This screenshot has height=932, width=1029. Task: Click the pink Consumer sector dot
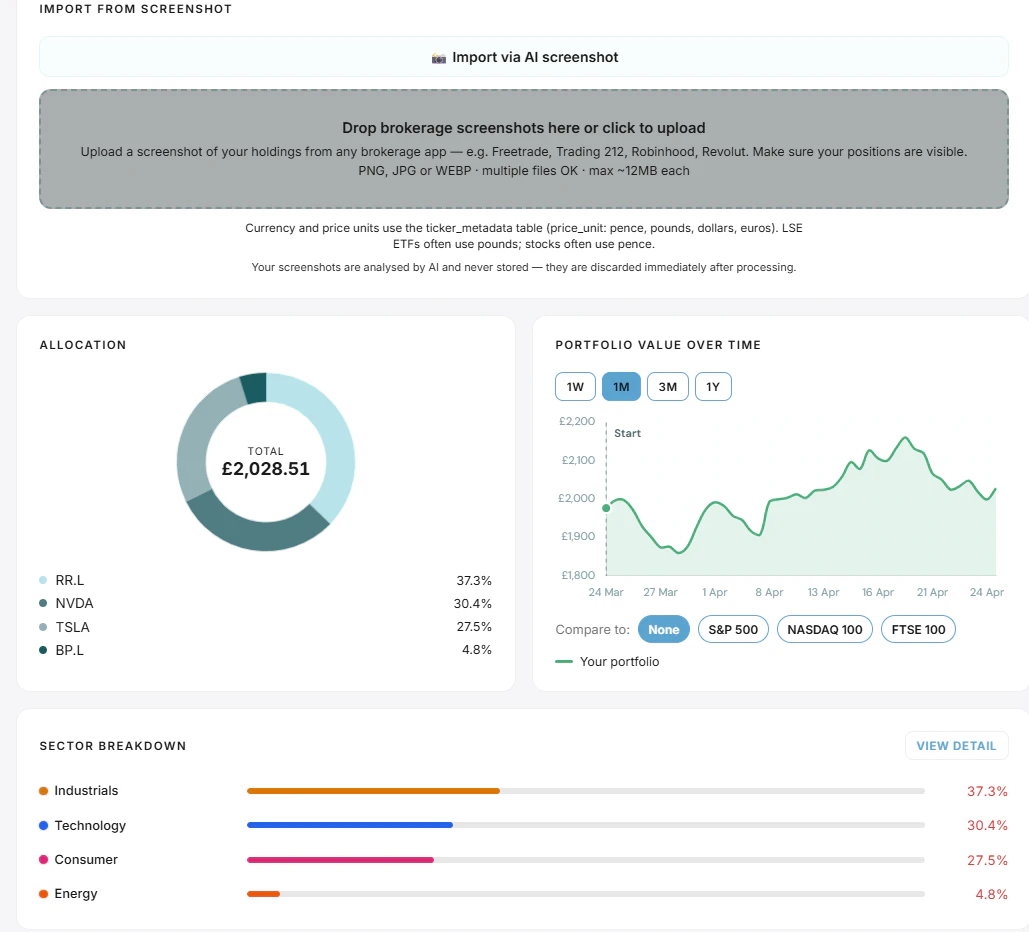tap(43, 860)
